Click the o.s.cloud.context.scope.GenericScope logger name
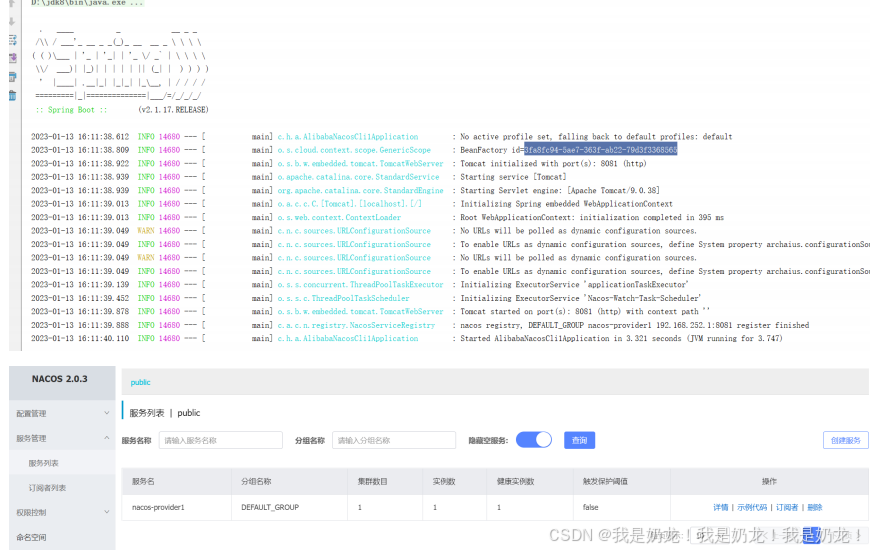 point(354,150)
